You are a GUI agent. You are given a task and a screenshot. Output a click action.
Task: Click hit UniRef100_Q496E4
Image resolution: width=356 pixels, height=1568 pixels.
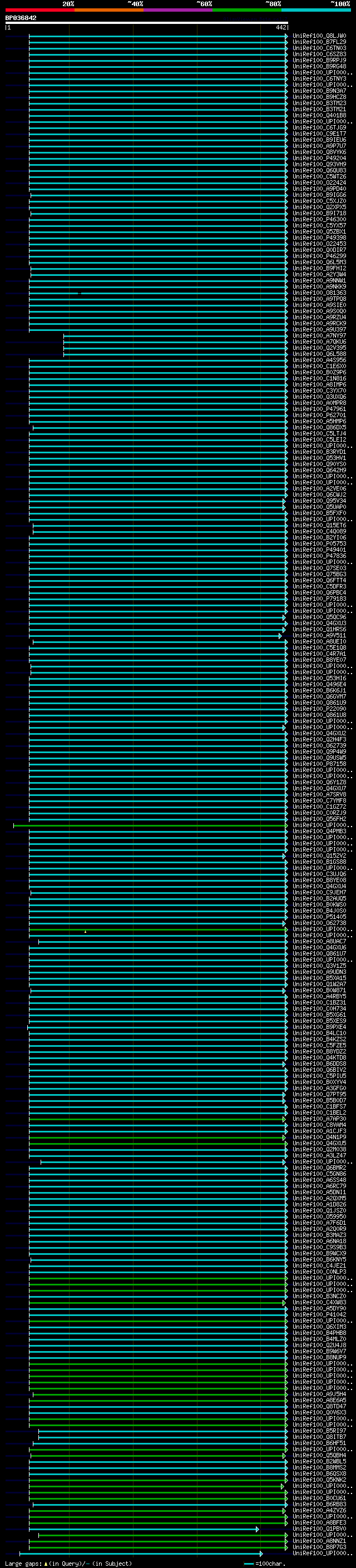coord(319,685)
